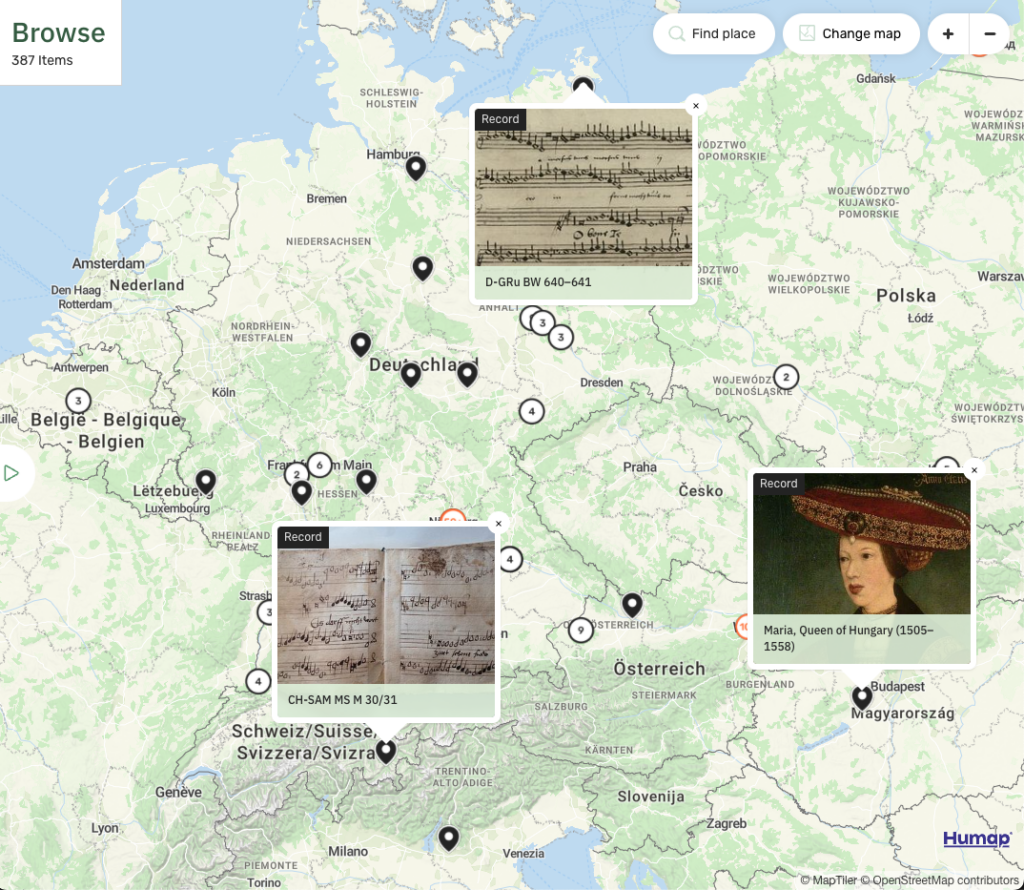1024x890 pixels.
Task: Close the CH-SAM MS M 30/31 popup
Action: click(x=497, y=523)
